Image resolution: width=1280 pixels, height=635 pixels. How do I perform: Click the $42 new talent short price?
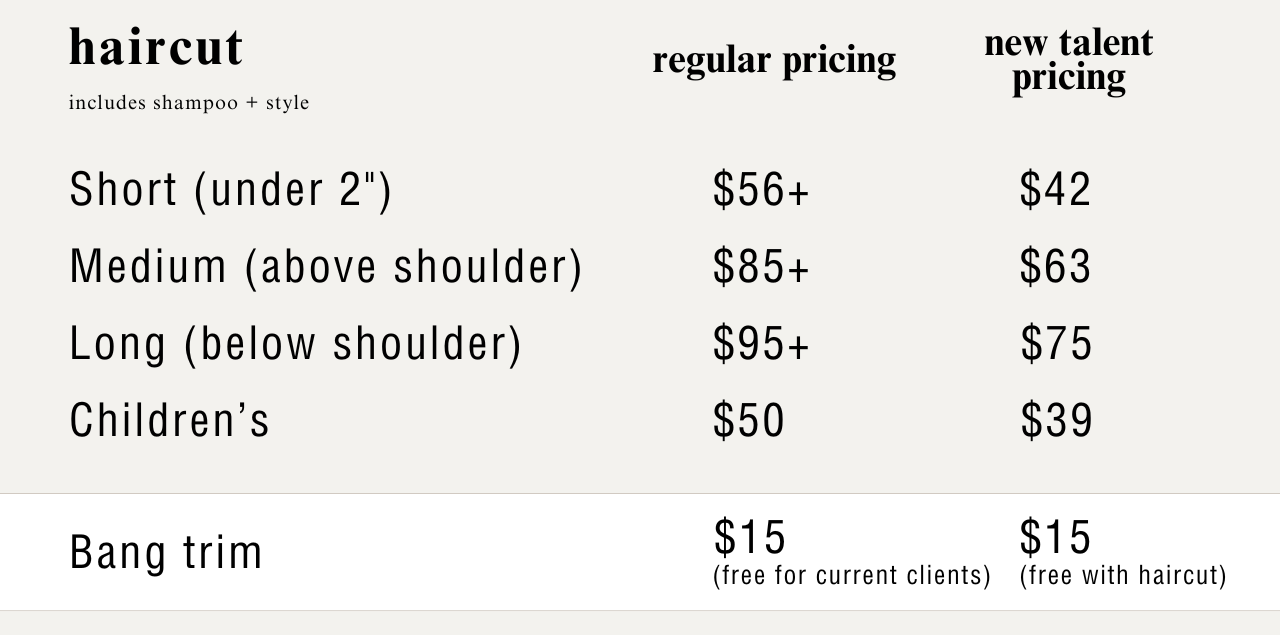(x=1055, y=189)
